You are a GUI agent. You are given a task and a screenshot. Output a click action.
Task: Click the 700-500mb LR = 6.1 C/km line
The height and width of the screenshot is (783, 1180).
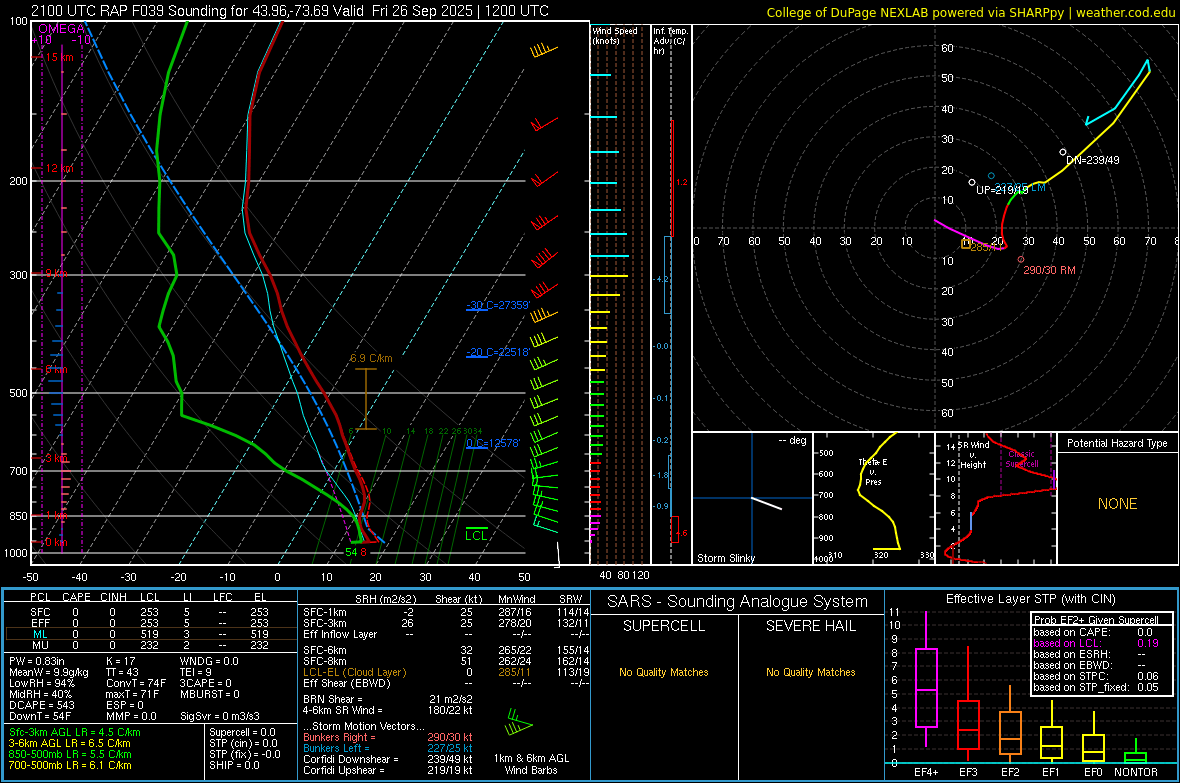pos(70,765)
